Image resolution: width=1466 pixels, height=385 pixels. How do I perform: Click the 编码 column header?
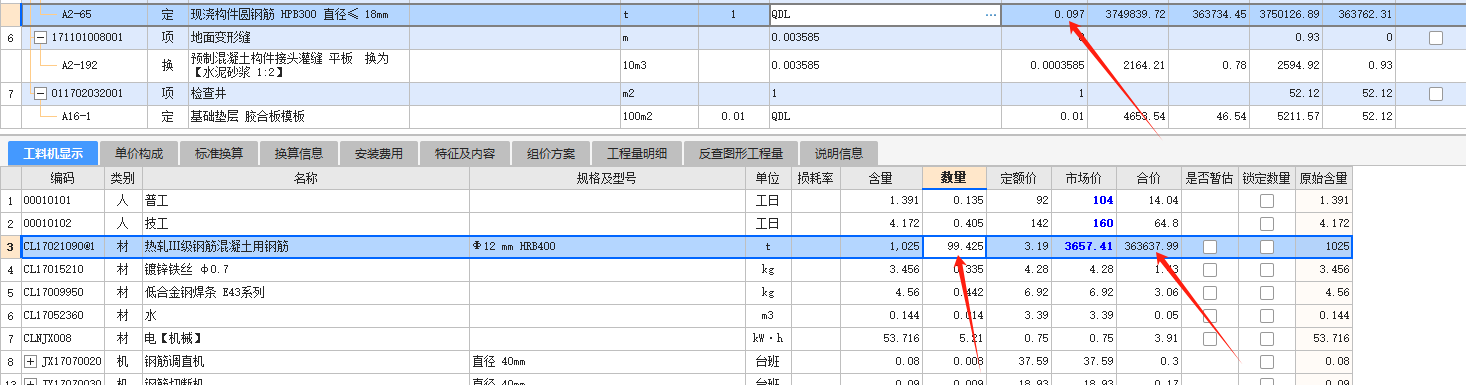(x=63, y=178)
